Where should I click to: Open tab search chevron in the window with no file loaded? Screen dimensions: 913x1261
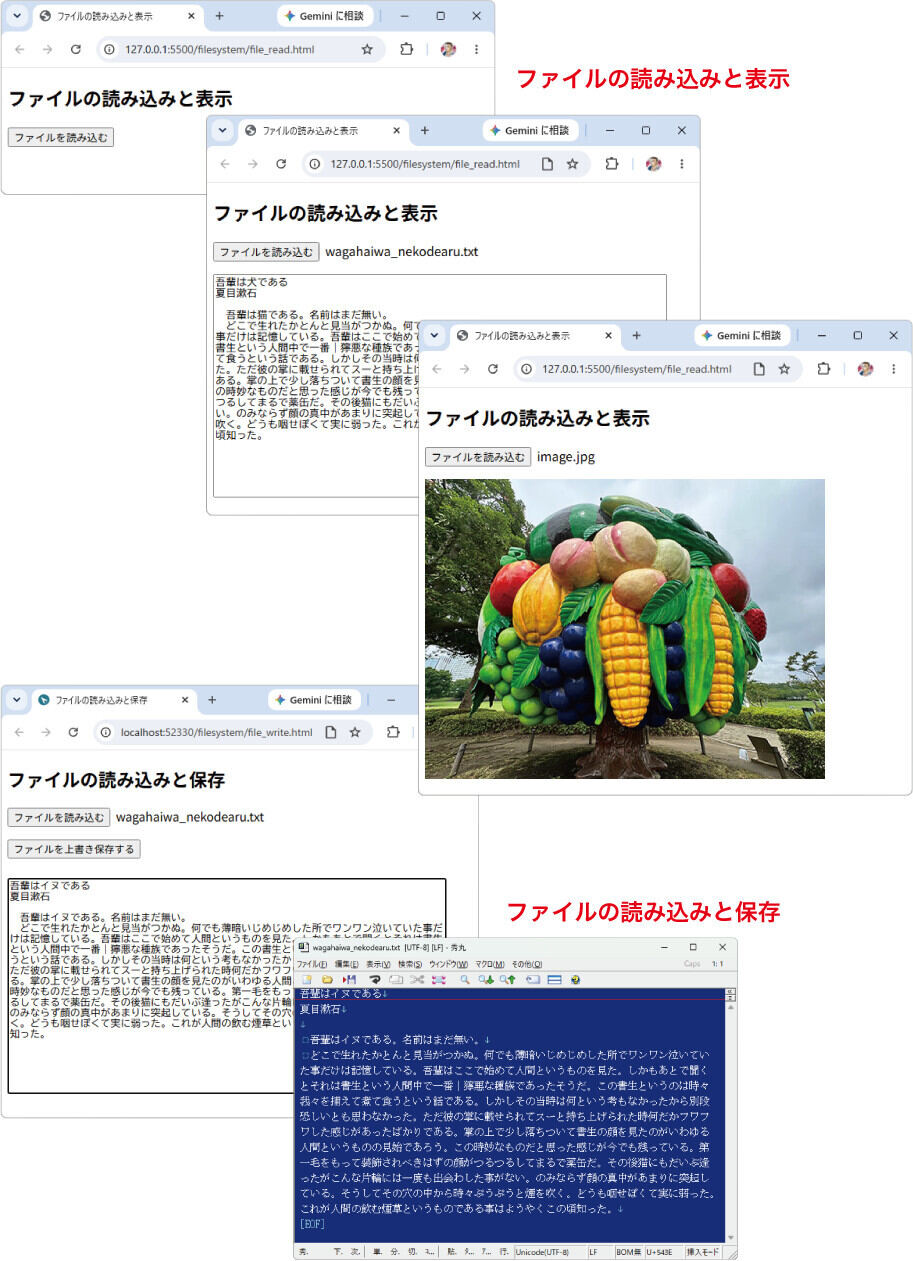coord(17,16)
